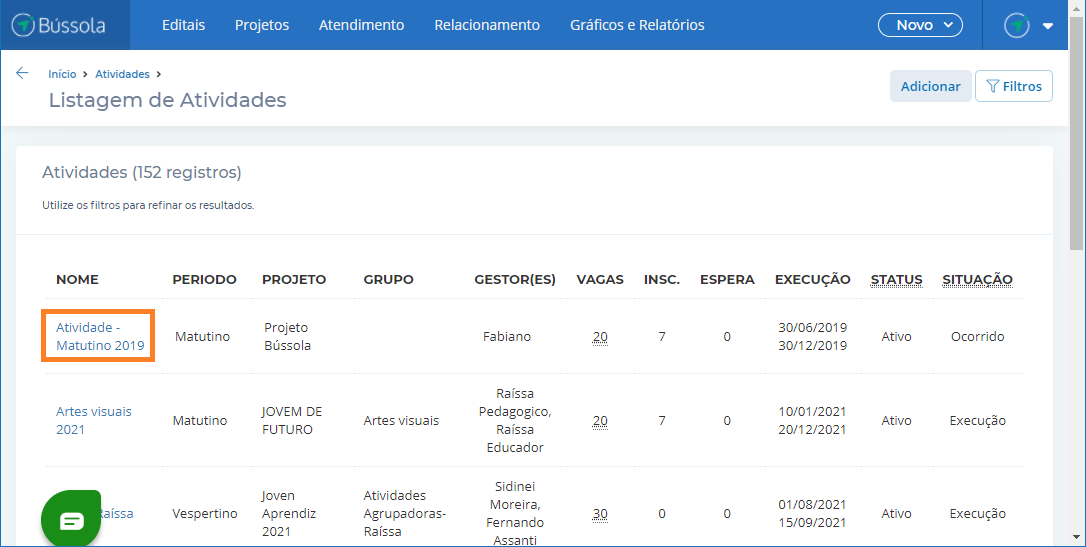The width and height of the screenshot is (1086, 547).
Task: Click Vespertino period cell
Action: click(204, 514)
